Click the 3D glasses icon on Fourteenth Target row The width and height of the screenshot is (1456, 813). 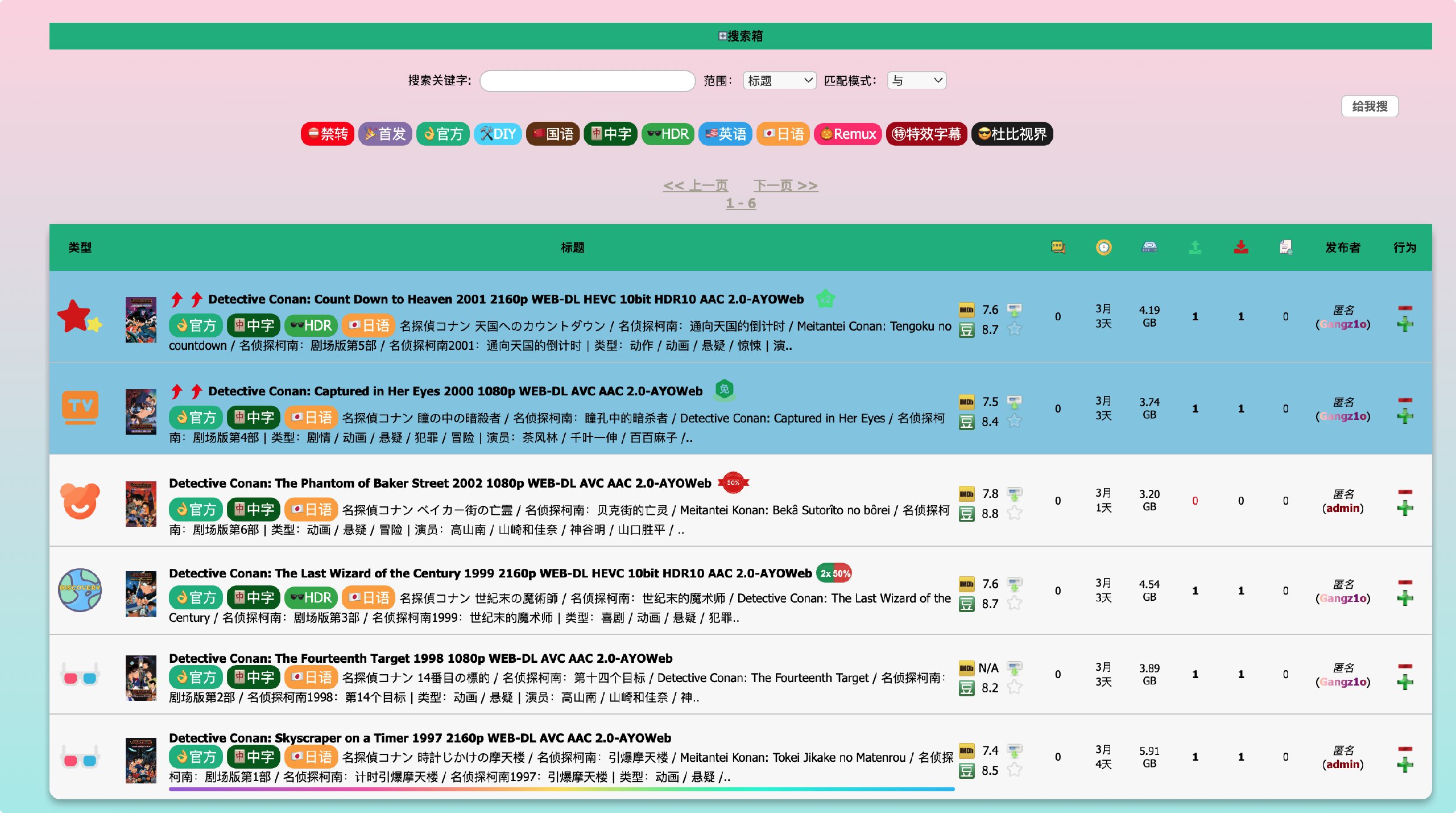tap(80, 674)
